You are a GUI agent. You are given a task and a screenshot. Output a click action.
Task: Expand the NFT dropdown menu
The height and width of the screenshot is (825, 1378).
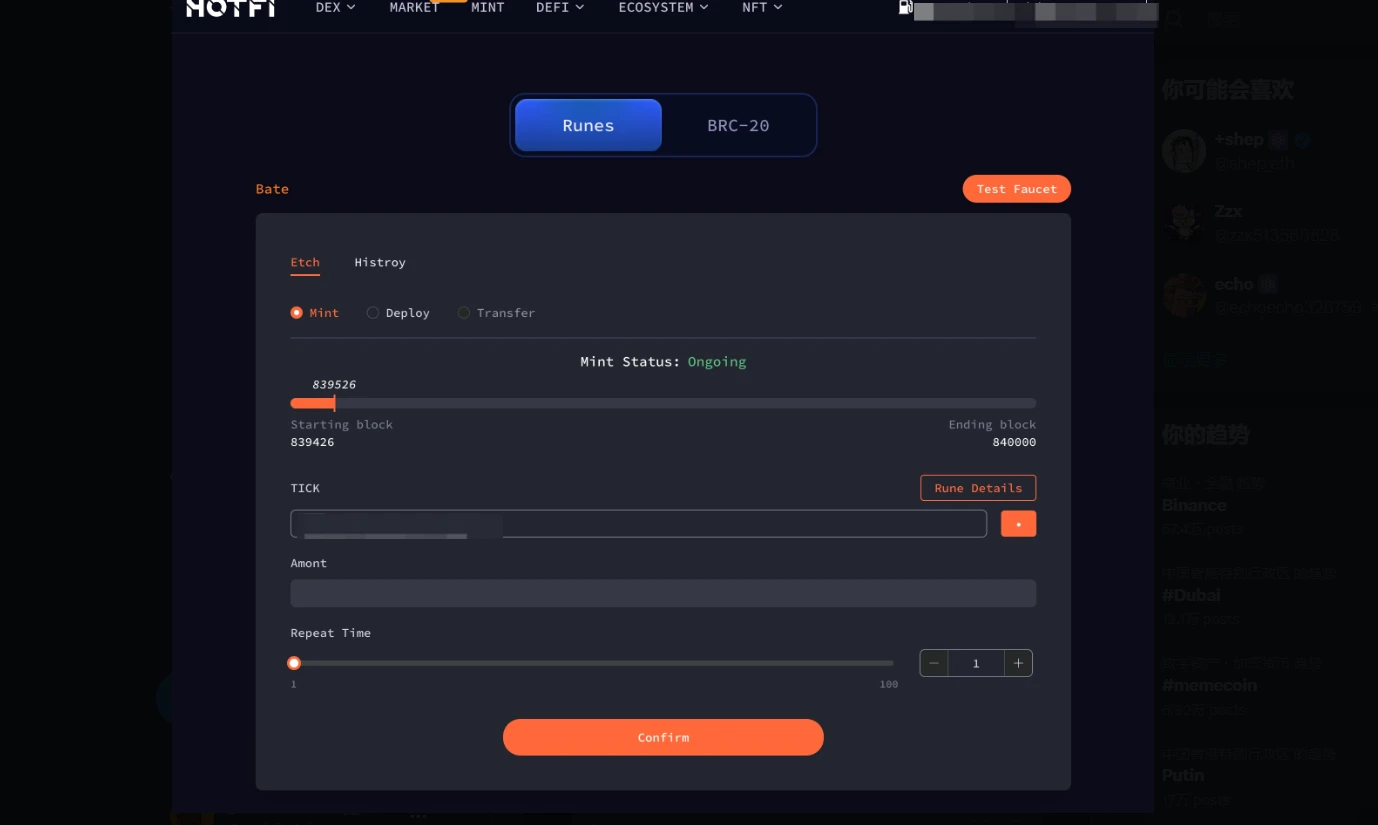click(x=761, y=7)
